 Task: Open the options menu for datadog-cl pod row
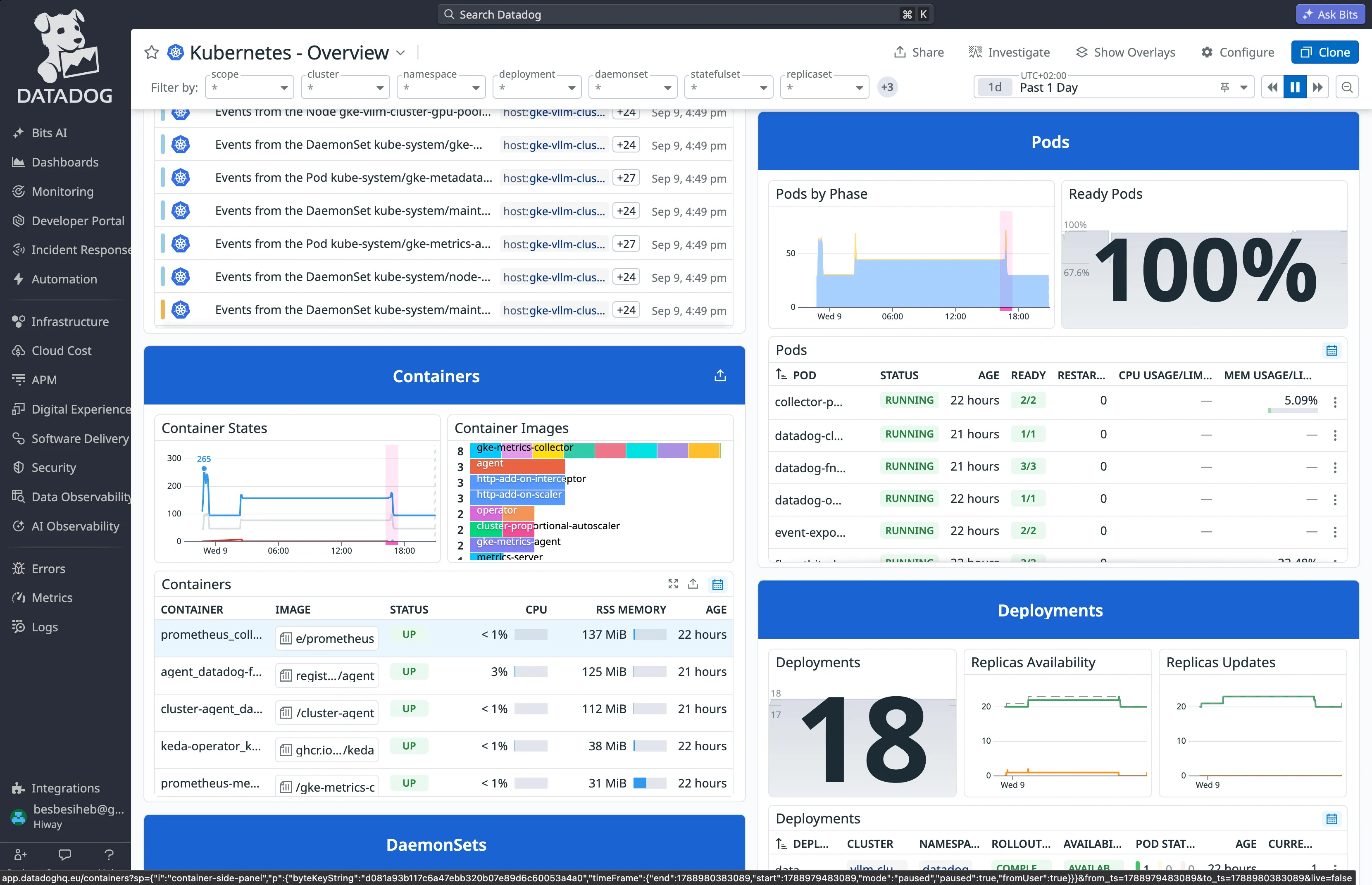[1335, 435]
